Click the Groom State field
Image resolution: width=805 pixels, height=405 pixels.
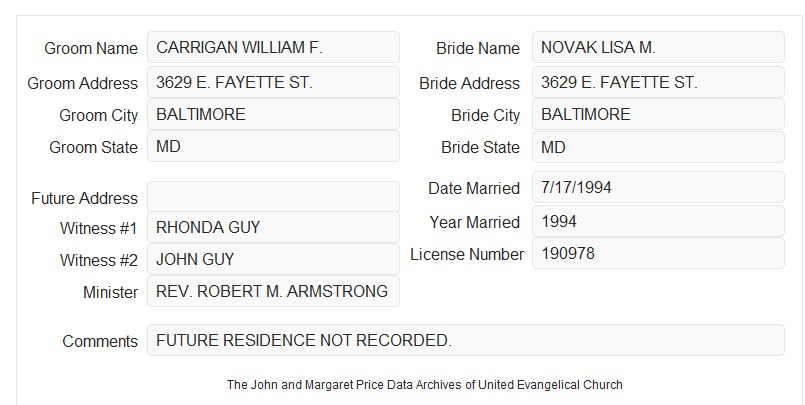point(273,146)
